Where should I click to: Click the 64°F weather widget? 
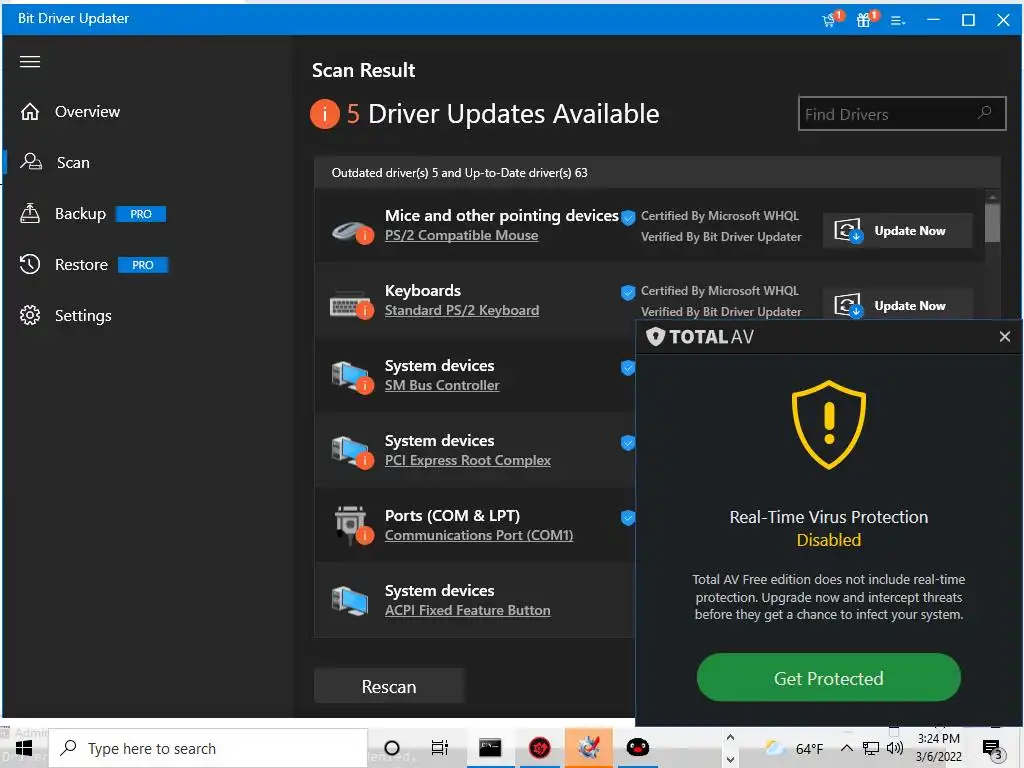[795, 748]
